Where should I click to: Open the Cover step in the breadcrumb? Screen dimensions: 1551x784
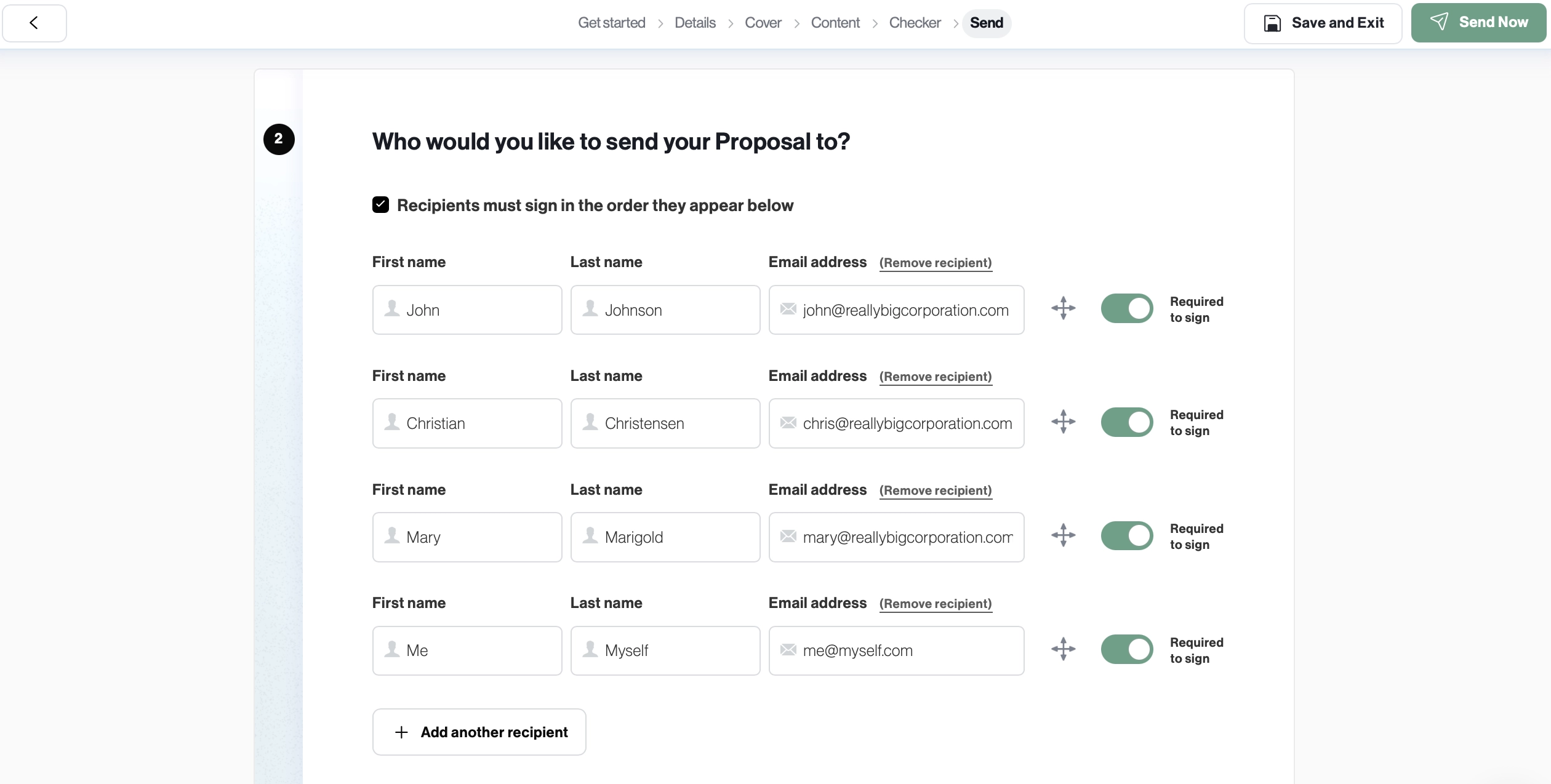point(763,23)
